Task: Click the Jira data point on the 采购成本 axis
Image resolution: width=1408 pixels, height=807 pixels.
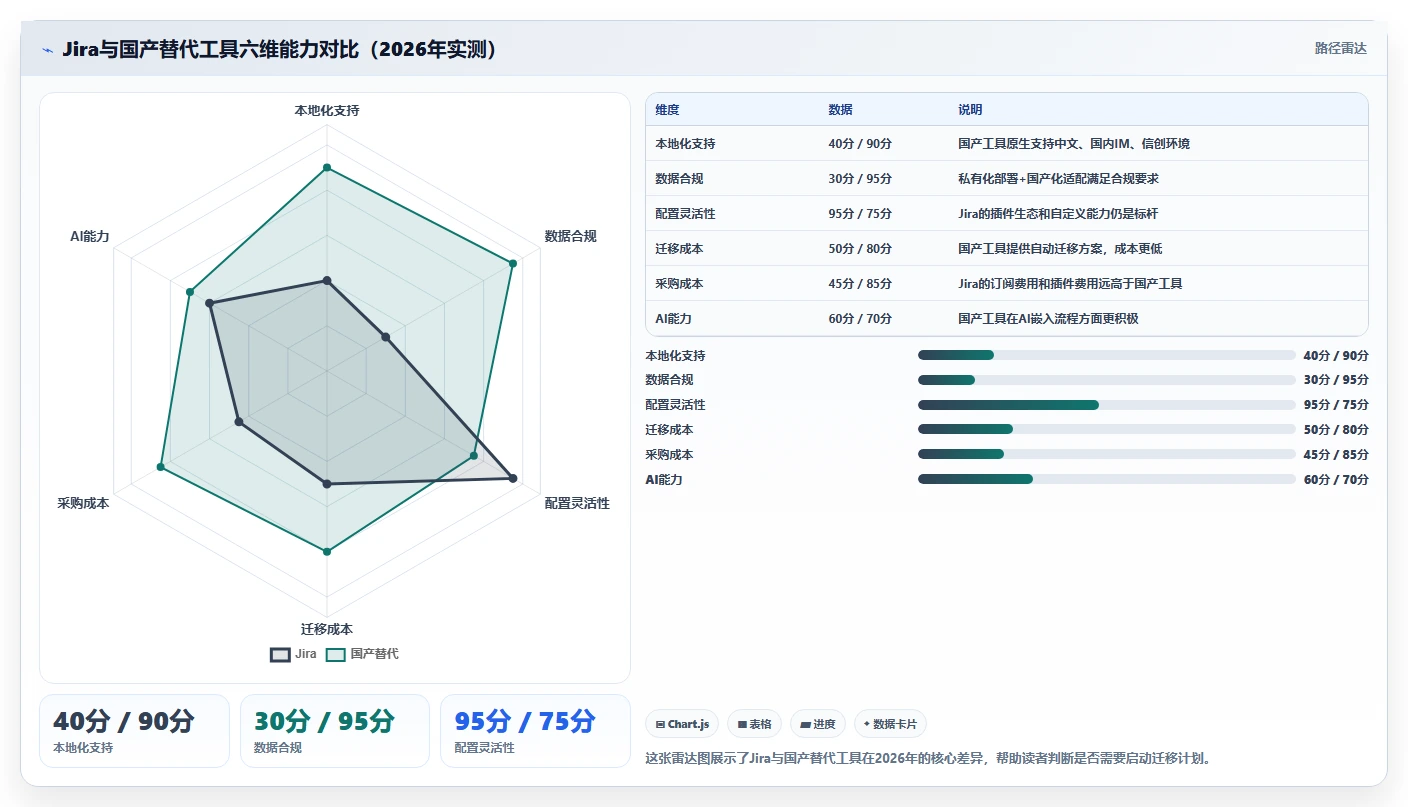Action: pos(238,422)
